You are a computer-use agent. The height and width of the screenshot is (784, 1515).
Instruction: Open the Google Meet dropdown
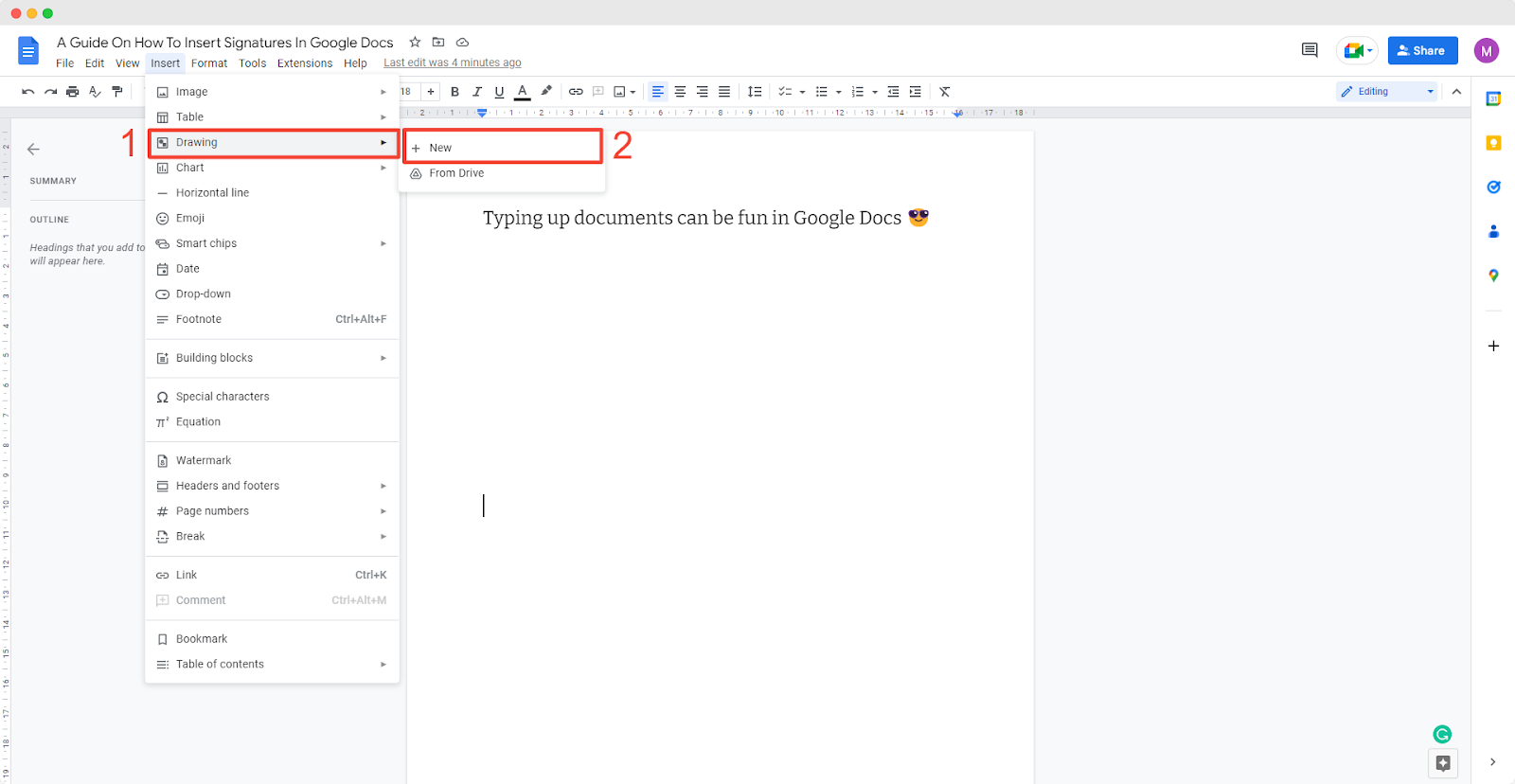[1357, 50]
